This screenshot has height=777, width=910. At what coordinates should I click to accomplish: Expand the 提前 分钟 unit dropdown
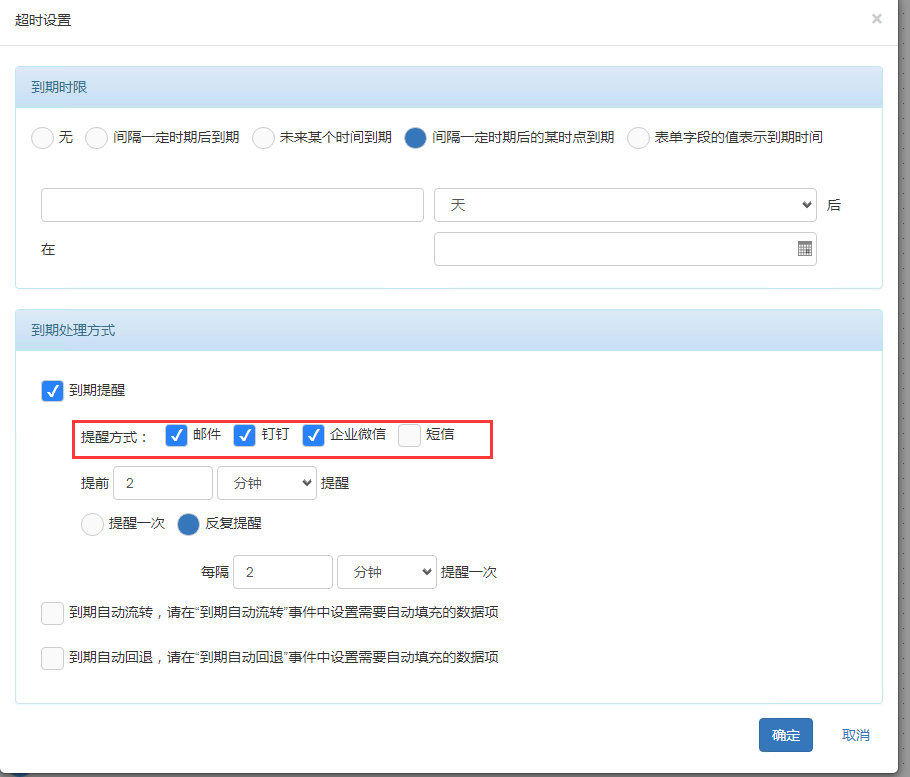pos(266,483)
